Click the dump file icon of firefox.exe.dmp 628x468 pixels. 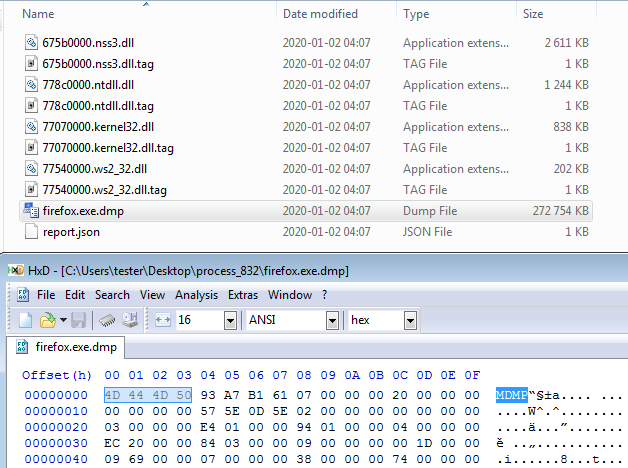(31, 211)
